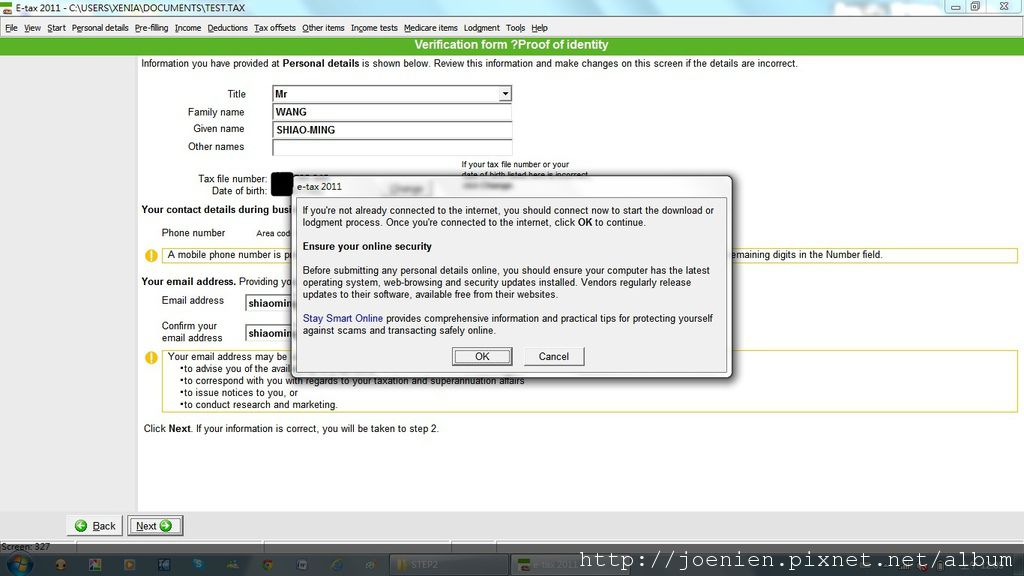Click the empty Other names field
This screenshot has width=1024, height=576.
[392, 147]
